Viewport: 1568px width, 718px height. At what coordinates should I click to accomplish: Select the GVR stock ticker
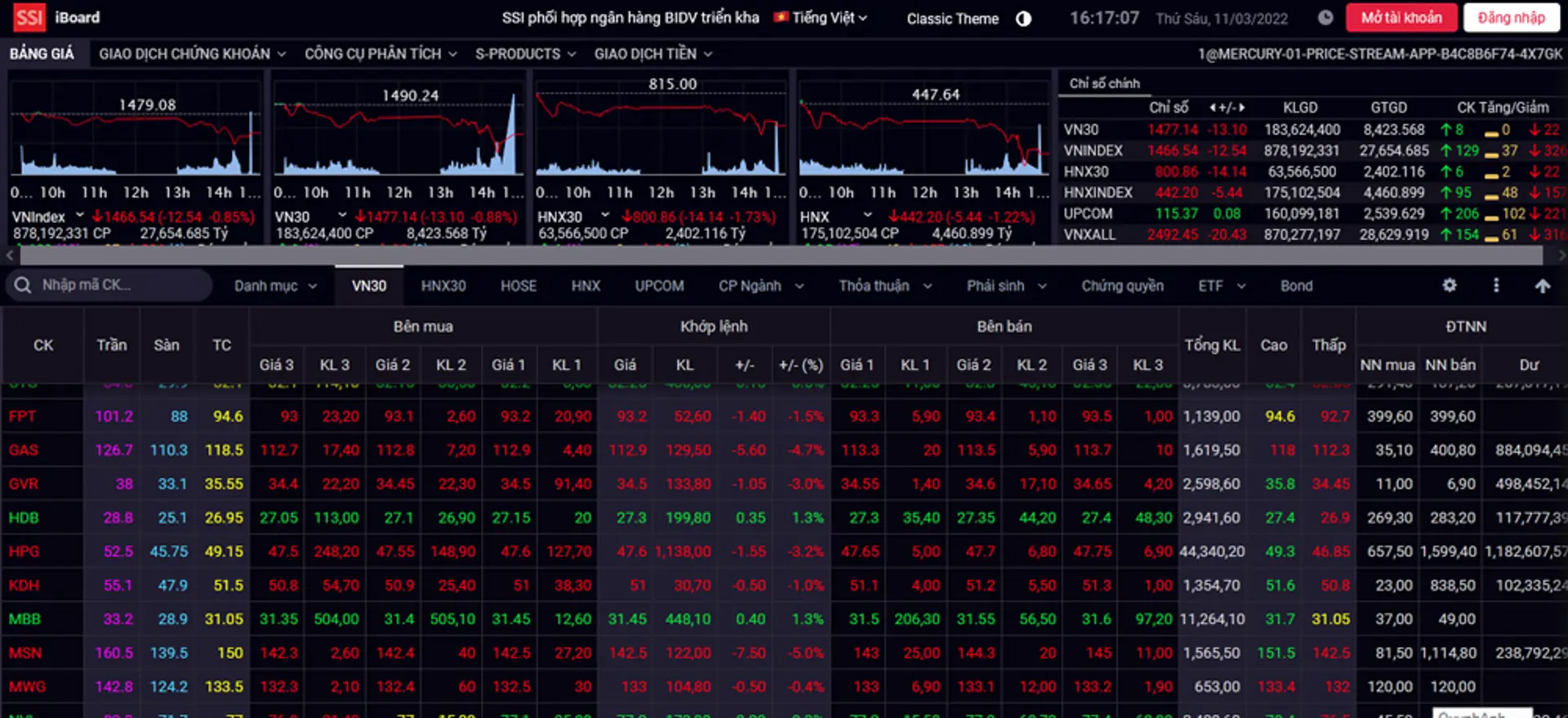pyautogui.click(x=24, y=484)
